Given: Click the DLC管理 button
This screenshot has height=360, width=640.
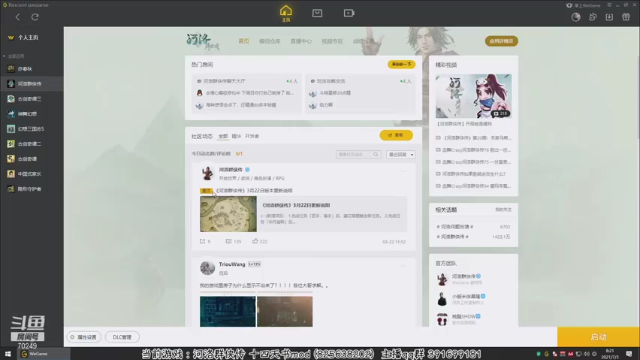Looking at the screenshot, I should pos(122,337).
